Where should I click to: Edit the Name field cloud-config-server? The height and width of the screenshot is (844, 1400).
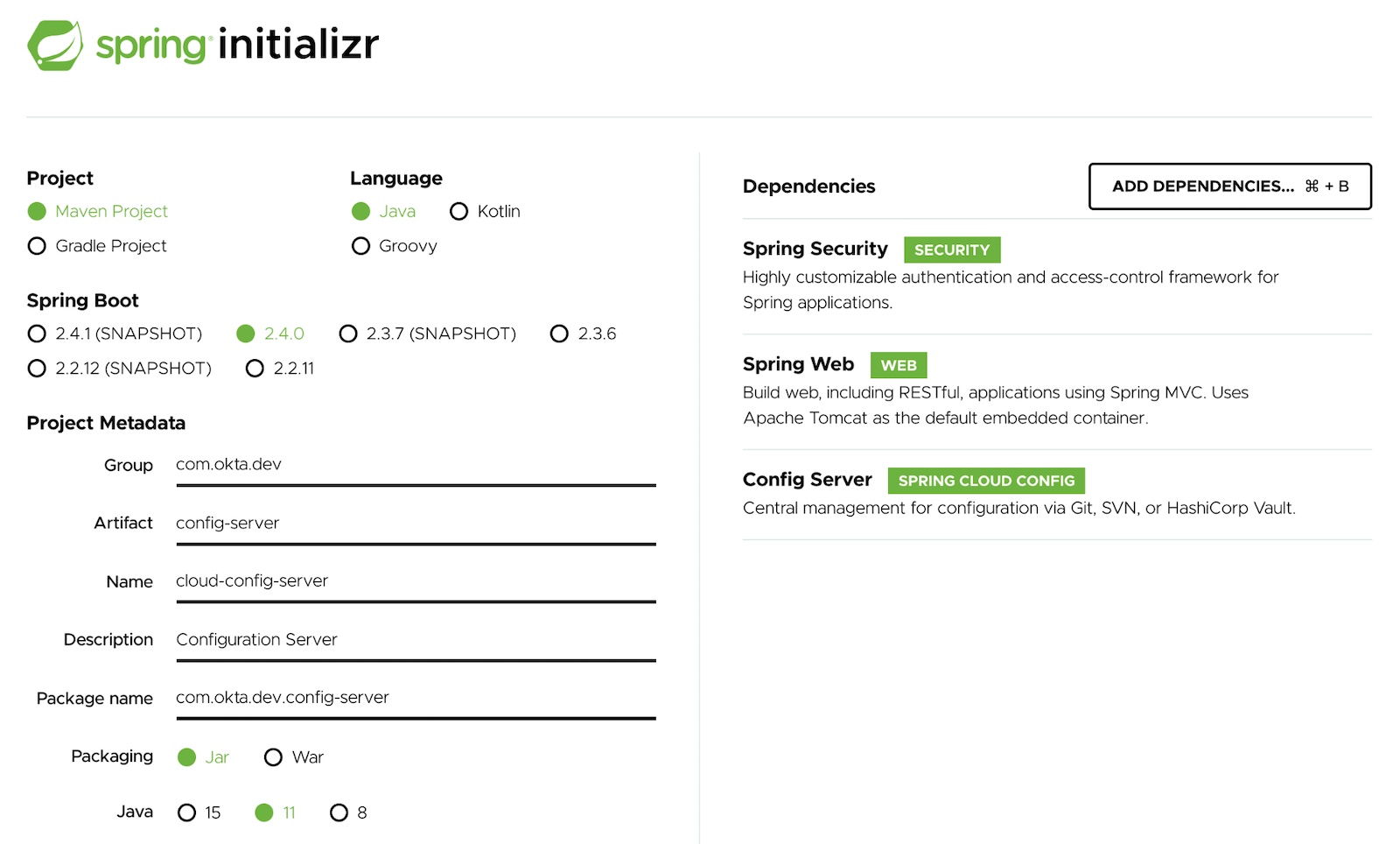coord(416,581)
